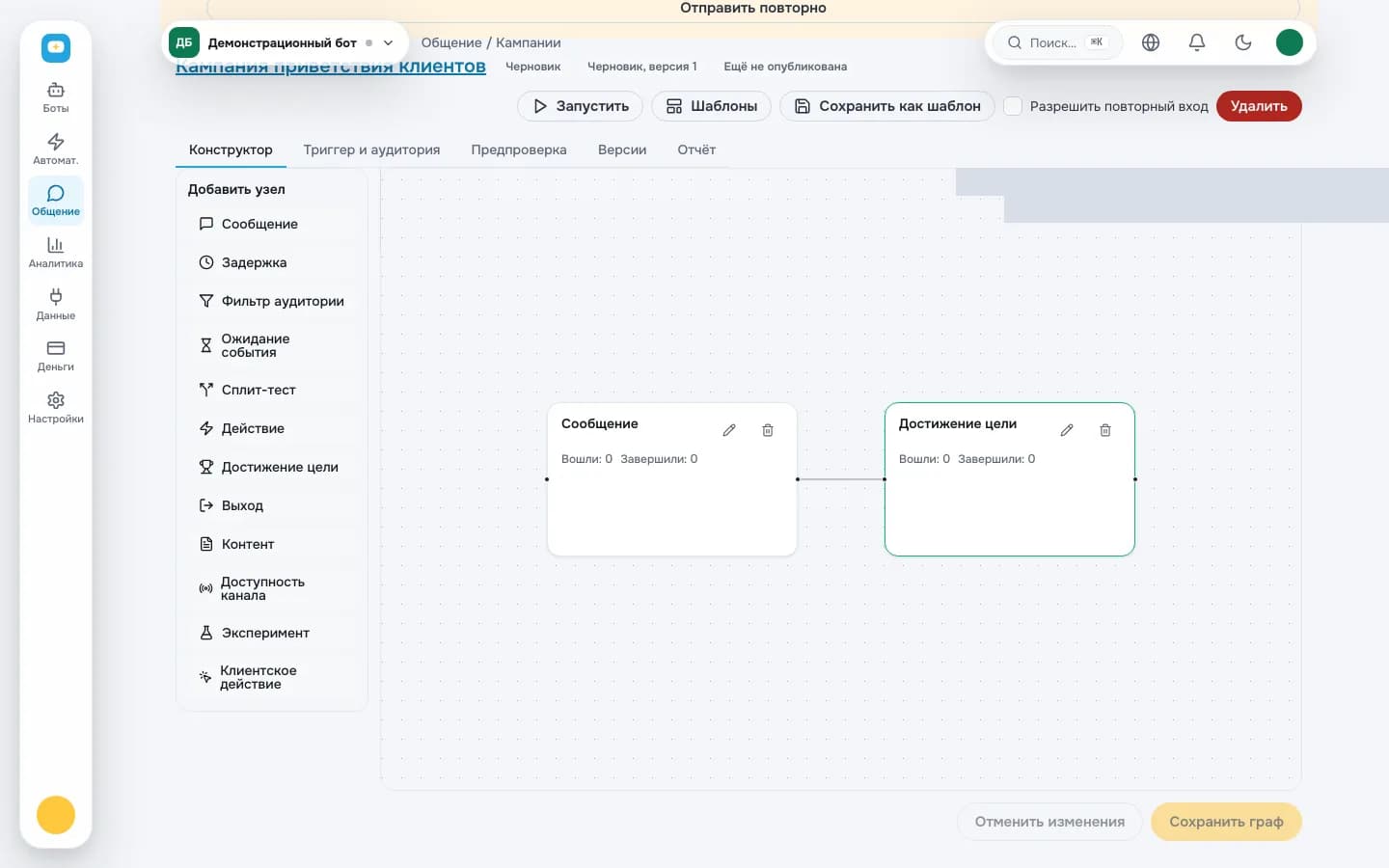The height and width of the screenshot is (868, 1389).
Task: Select the Сообщение node on canvas
Action: [x=672, y=479]
